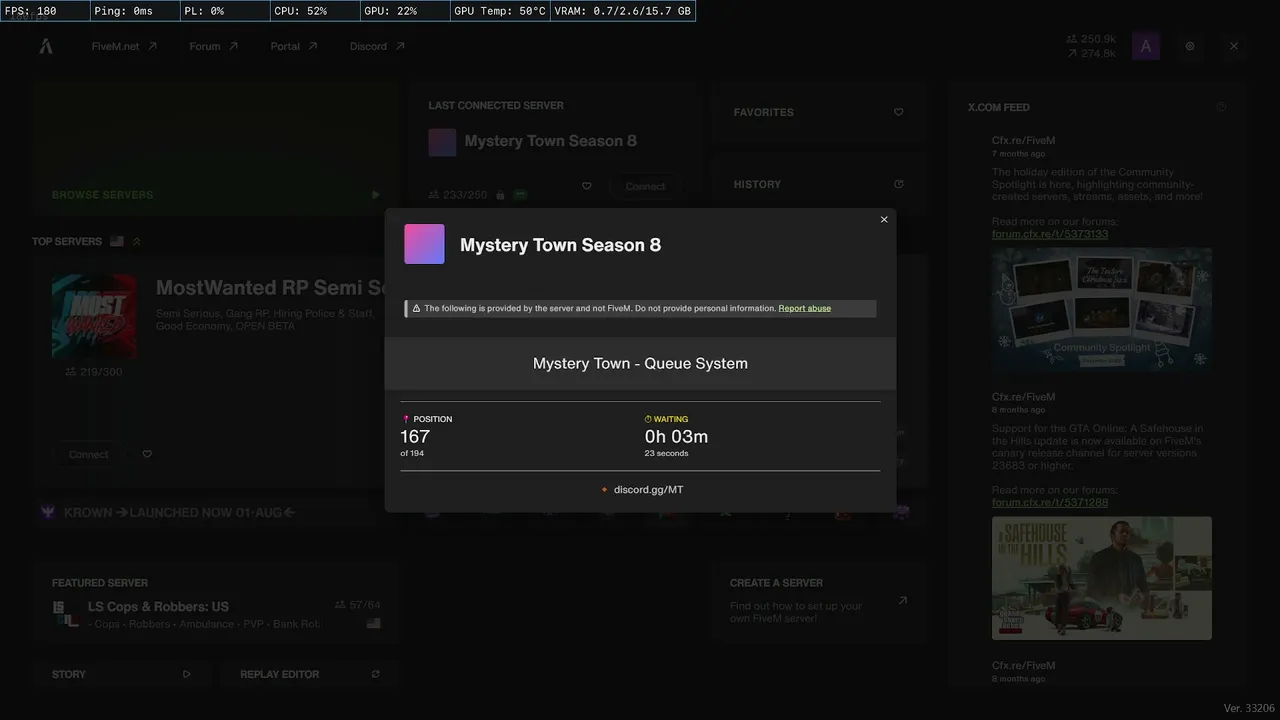The width and height of the screenshot is (1280, 720).
Task: Close the Mystery Town queue dialog
Action: [x=884, y=220]
